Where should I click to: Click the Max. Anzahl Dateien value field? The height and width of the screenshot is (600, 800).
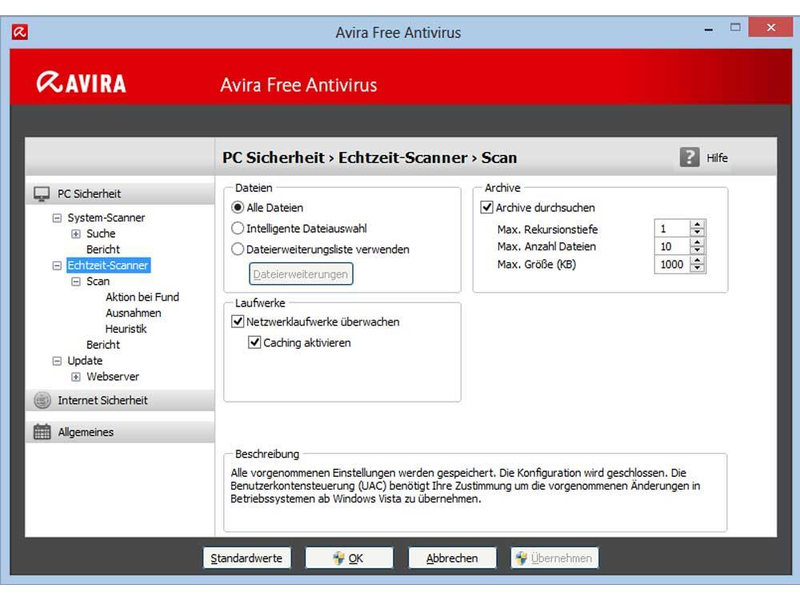(x=672, y=246)
